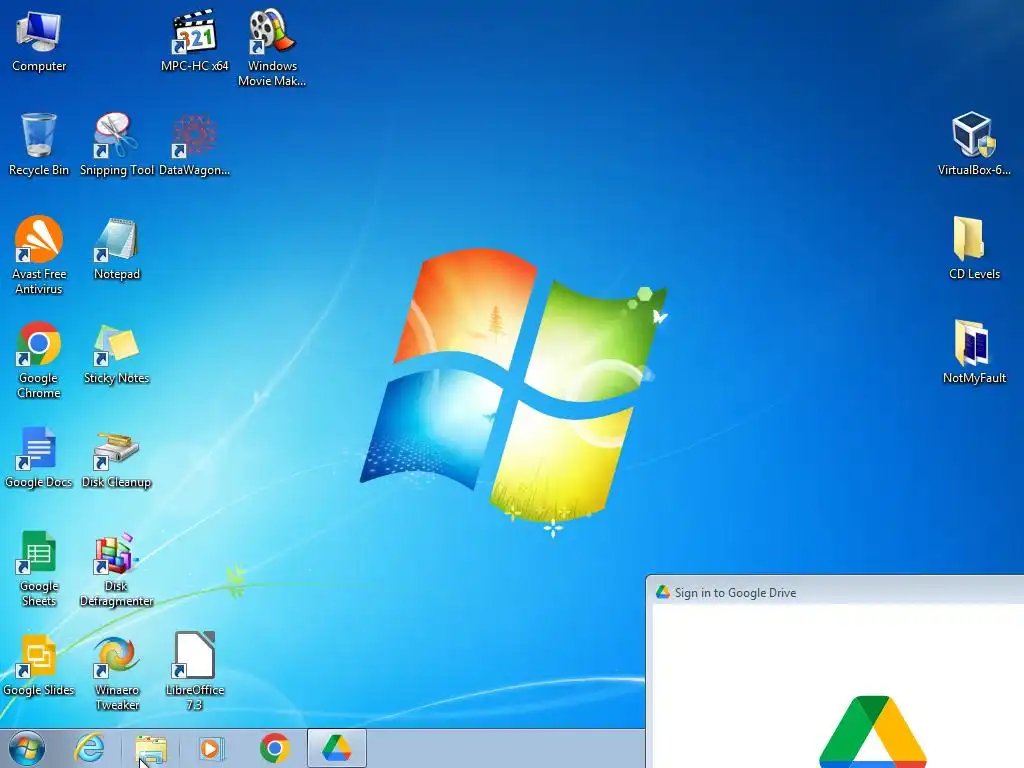Select the Sticky Notes shortcut
This screenshot has height=768, width=1024.
pyautogui.click(x=116, y=353)
